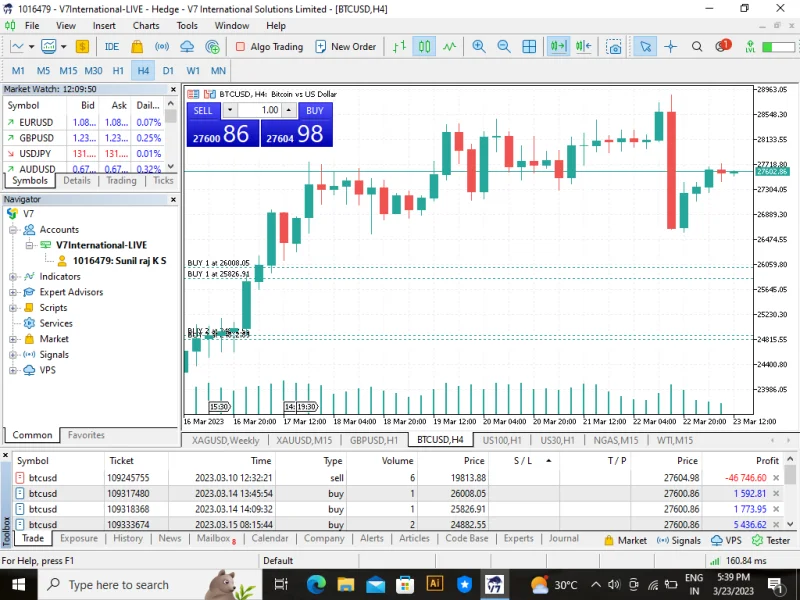Take a chart screenshot with camera icon
800x600 pixels.
click(614, 46)
